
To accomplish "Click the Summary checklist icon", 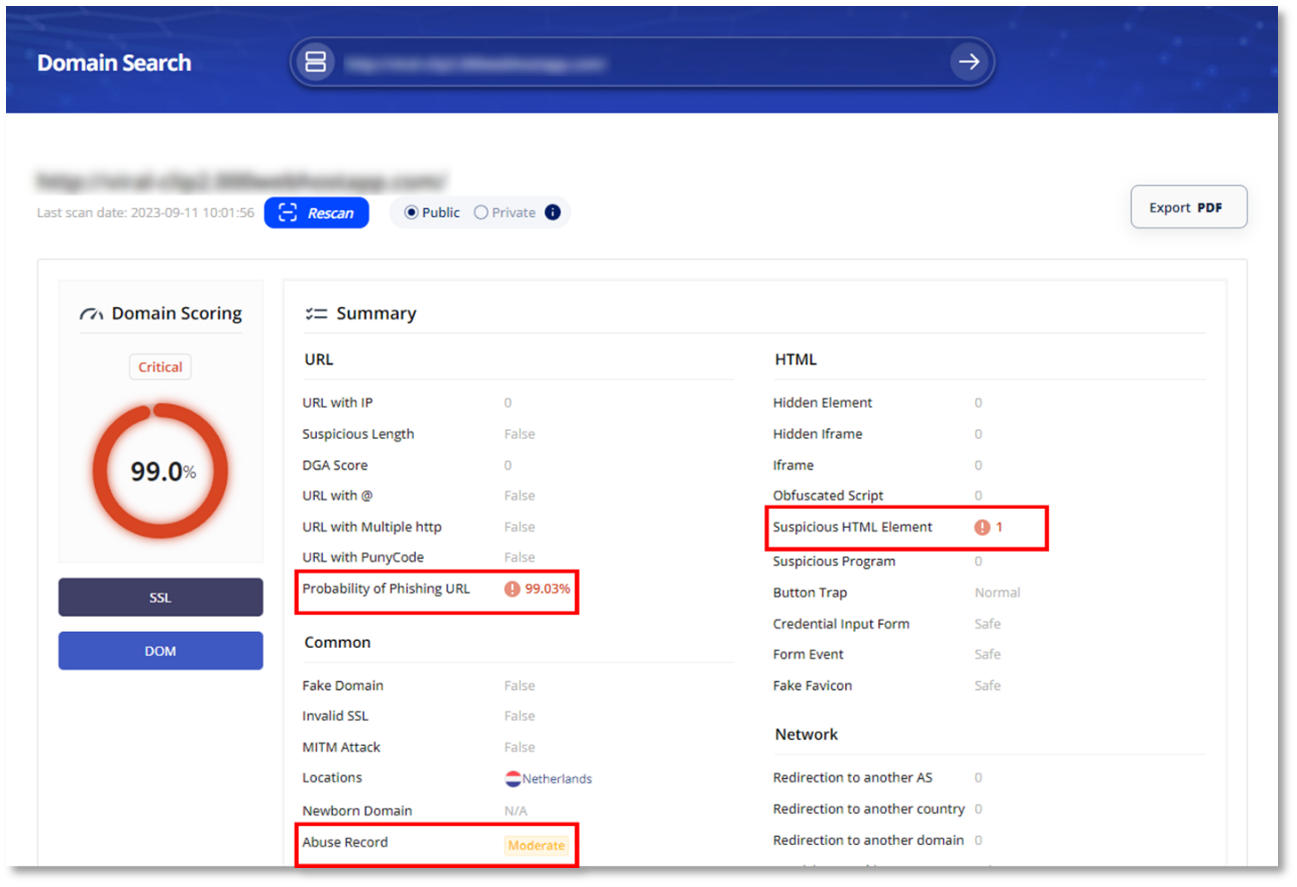I will coord(317,314).
